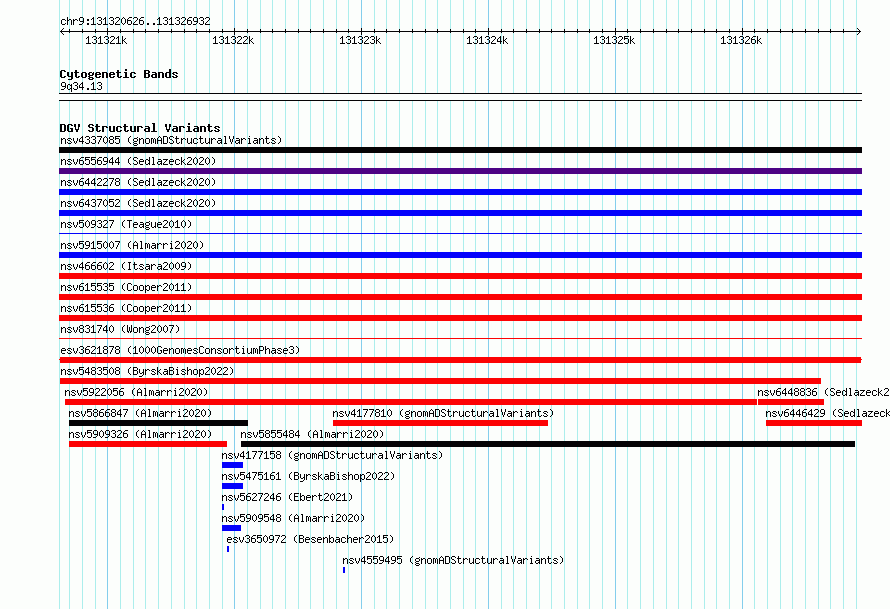Open nsv5922056 (Almarri2020) label
Image resolution: width=890 pixels, height=609 pixels.
[x=136, y=392]
